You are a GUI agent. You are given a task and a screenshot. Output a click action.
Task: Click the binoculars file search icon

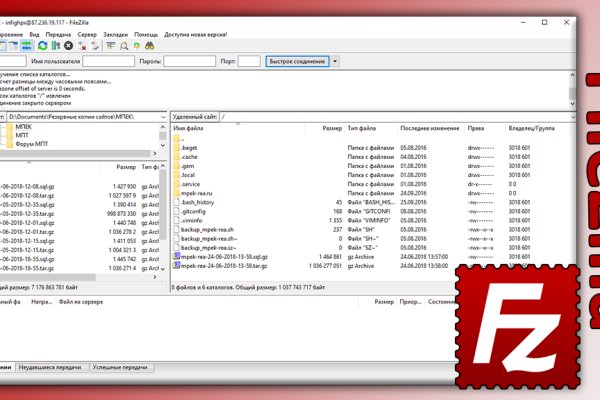150,46
